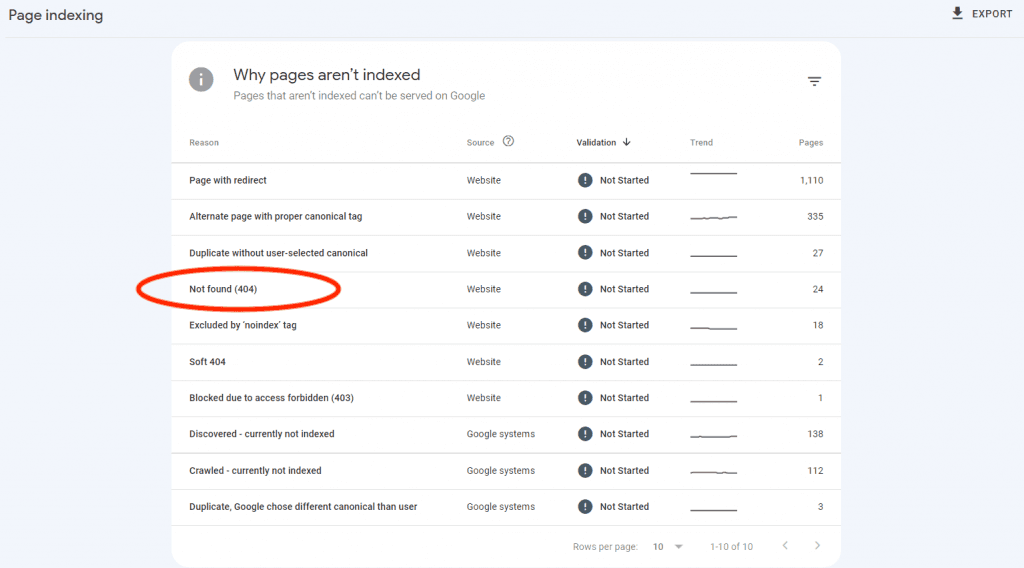1024x568 pixels.
Task: Select Blocked due to access forbidden (403)
Action: click(x=271, y=398)
